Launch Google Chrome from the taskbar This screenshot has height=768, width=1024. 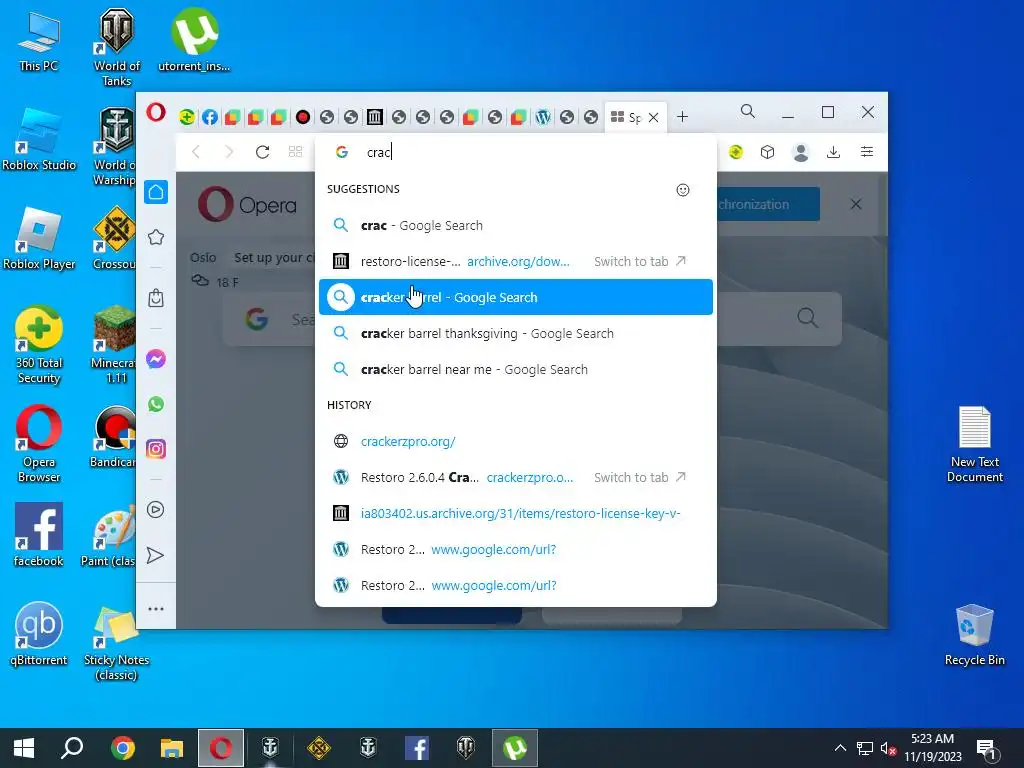(x=123, y=748)
